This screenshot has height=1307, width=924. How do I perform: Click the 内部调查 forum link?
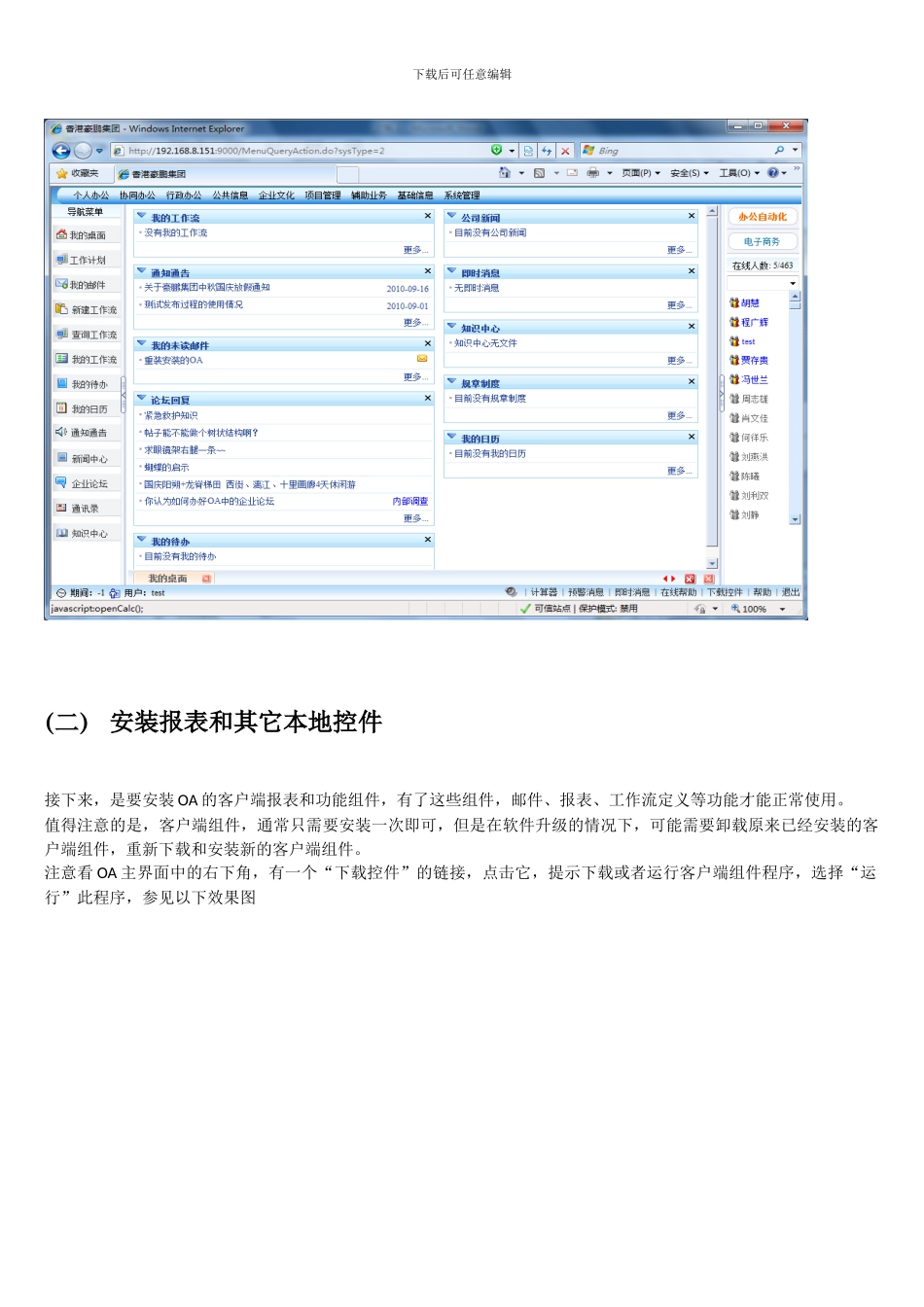tap(410, 502)
